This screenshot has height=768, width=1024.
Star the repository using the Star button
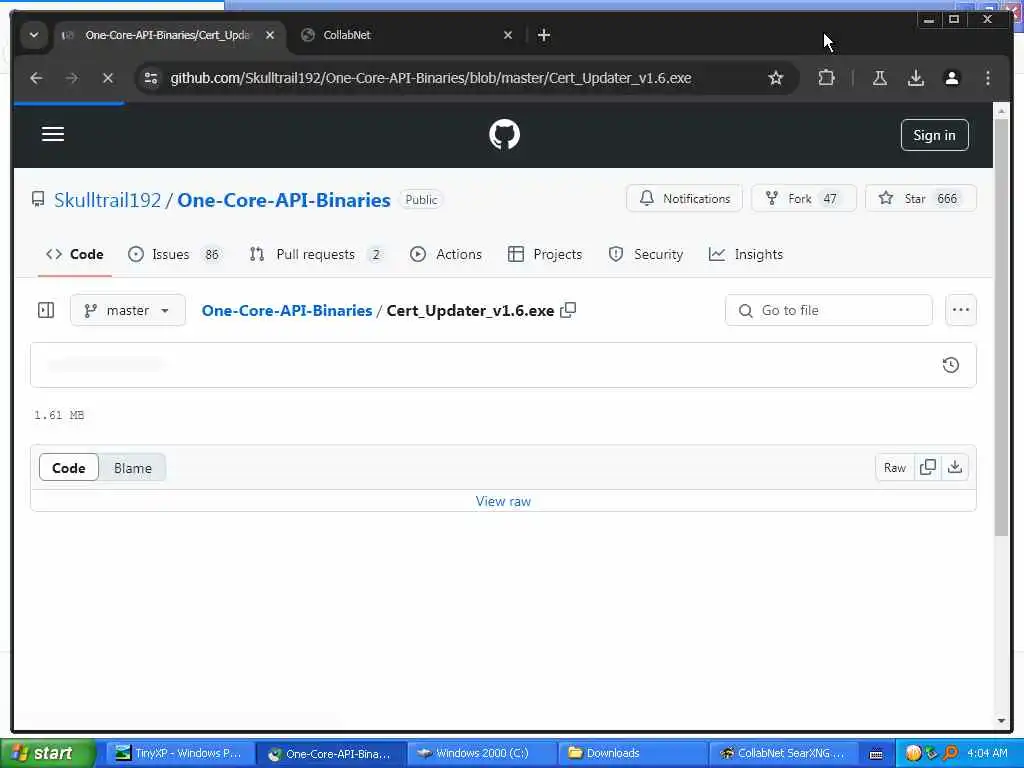pos(920,199)
